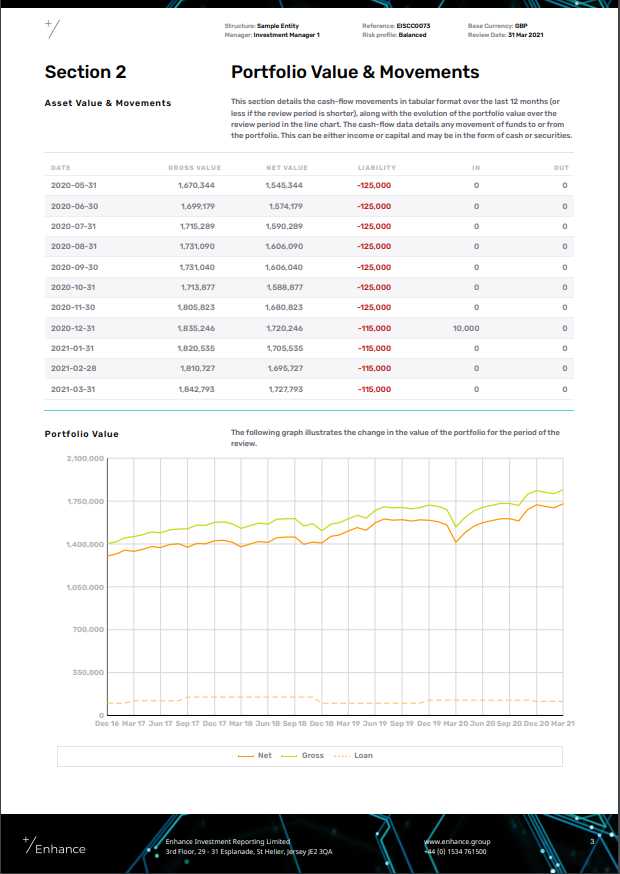Click the phone number +44 (0) 1534 761500
Viewport: 620px width, 874px height.
(455, 852)
